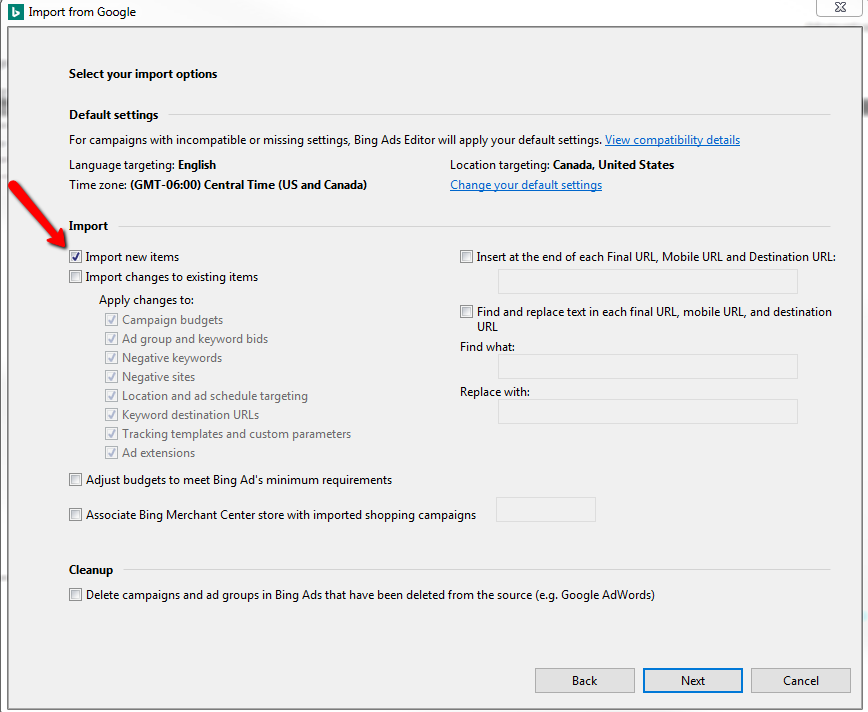Click the 'Apply changes to:' label
Viewport: 868px width, 712px height.
pyautogui.click(x=146, y=300)
